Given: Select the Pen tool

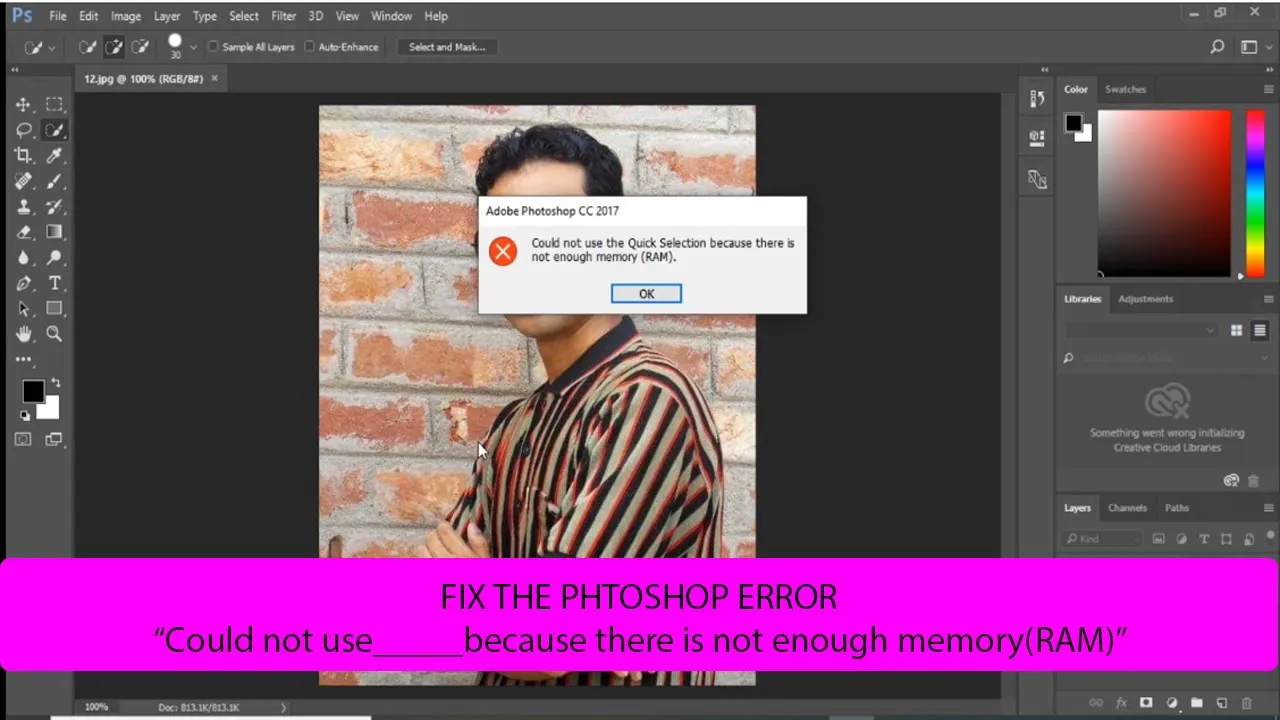Looking at the screenshot, I should (x=23, y=283).
